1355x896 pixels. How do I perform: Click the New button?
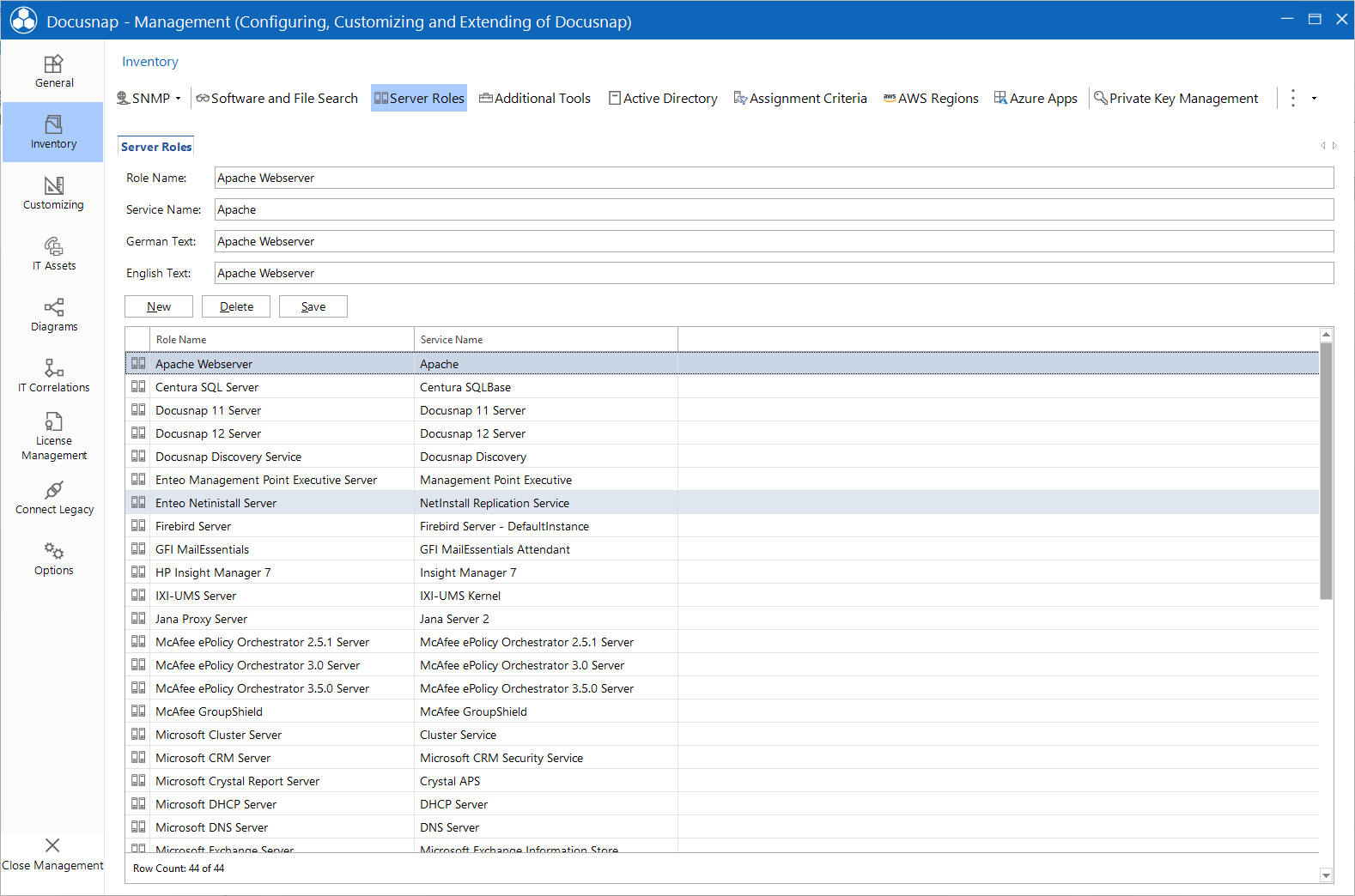[x=159, y=306]
